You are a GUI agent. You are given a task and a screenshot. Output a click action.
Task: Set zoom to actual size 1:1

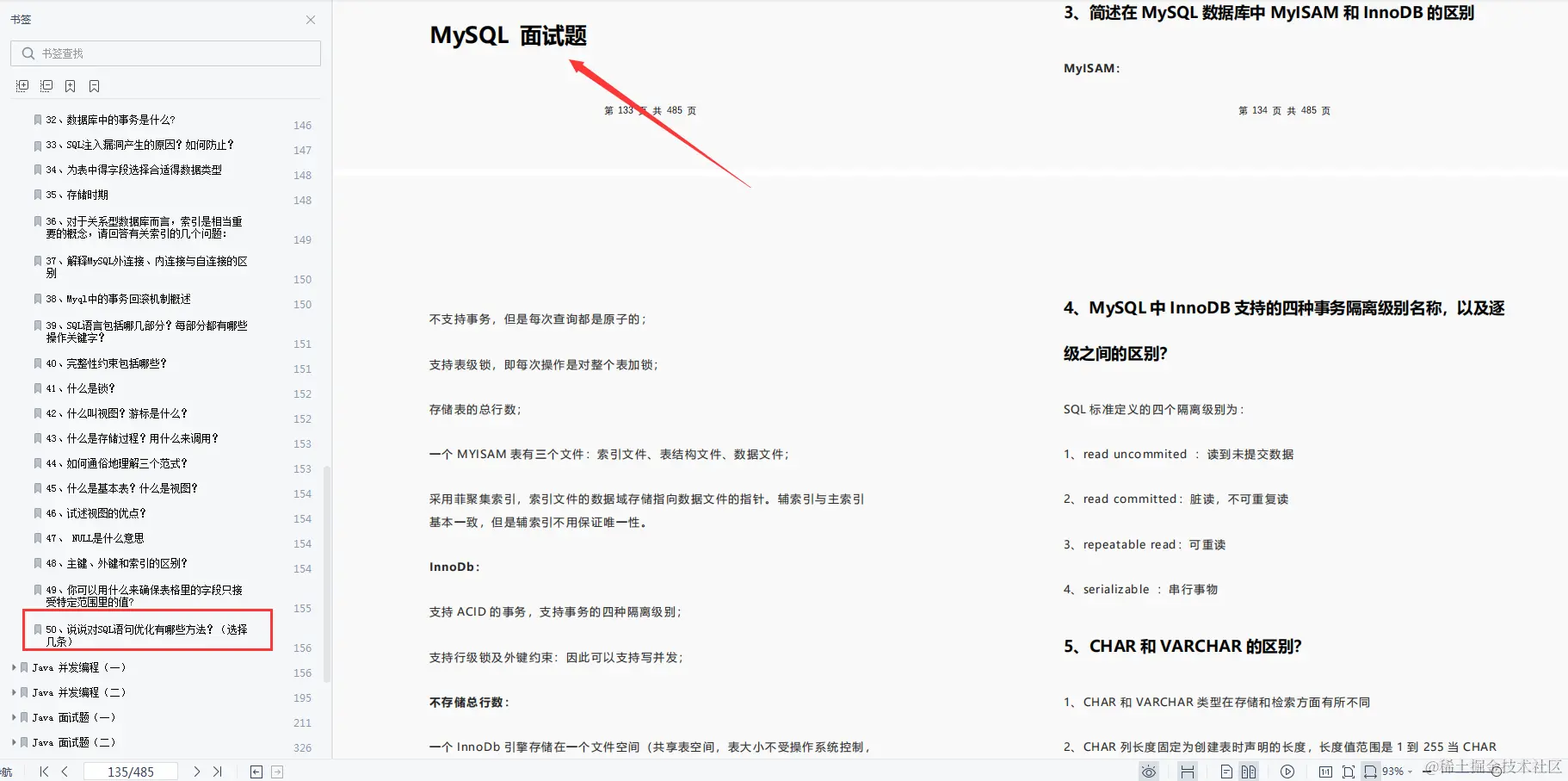(x=1326, y=772)
